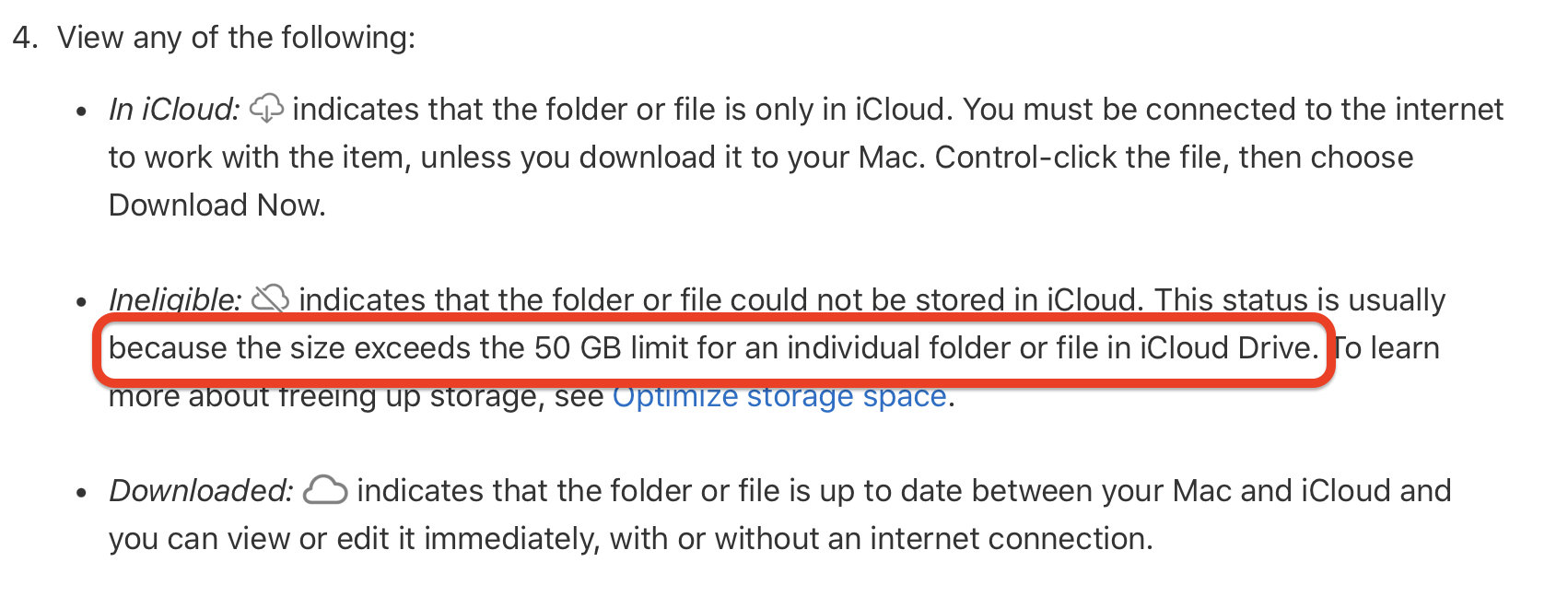Screen dimensions: 1568x597
Task: Click the red-outlined highlighted sentence box
Action: [714, 349]
